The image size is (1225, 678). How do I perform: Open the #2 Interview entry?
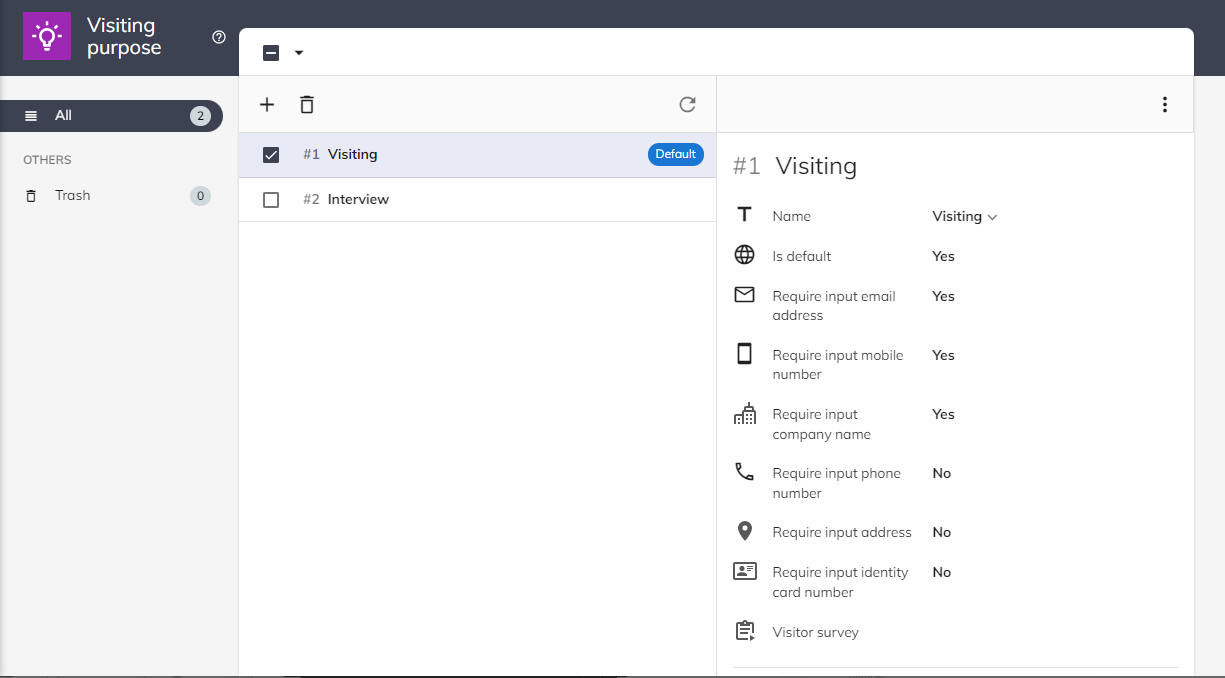(358, 200)
